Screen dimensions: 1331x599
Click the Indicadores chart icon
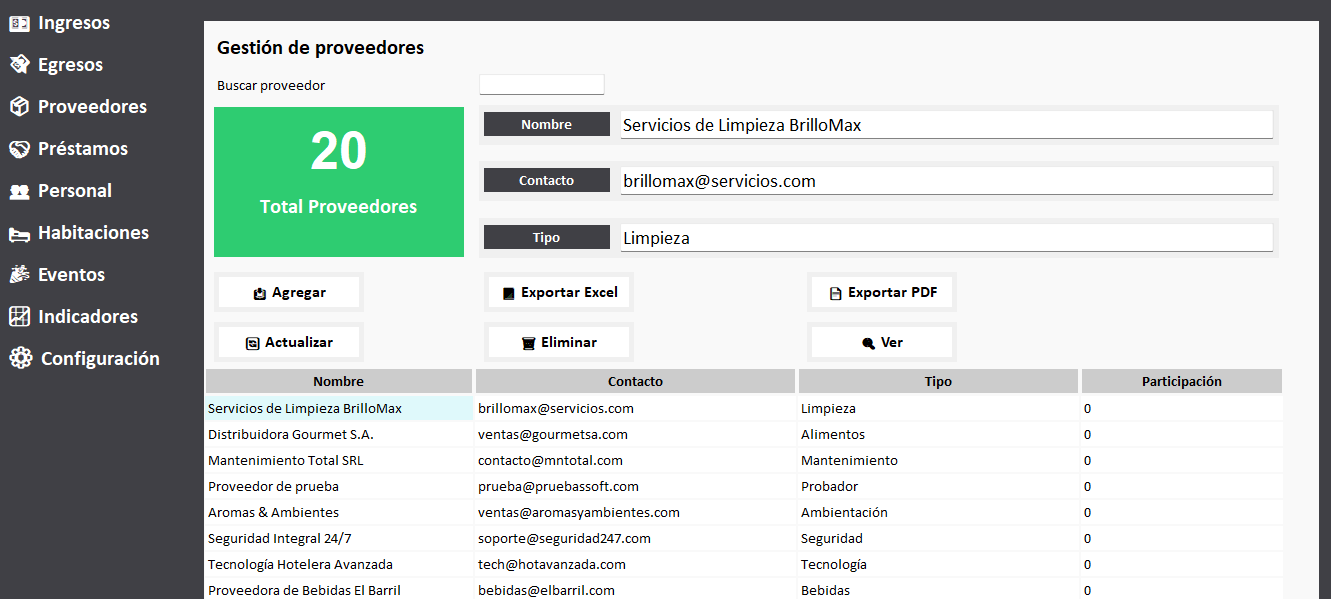[x=19, y=317]
